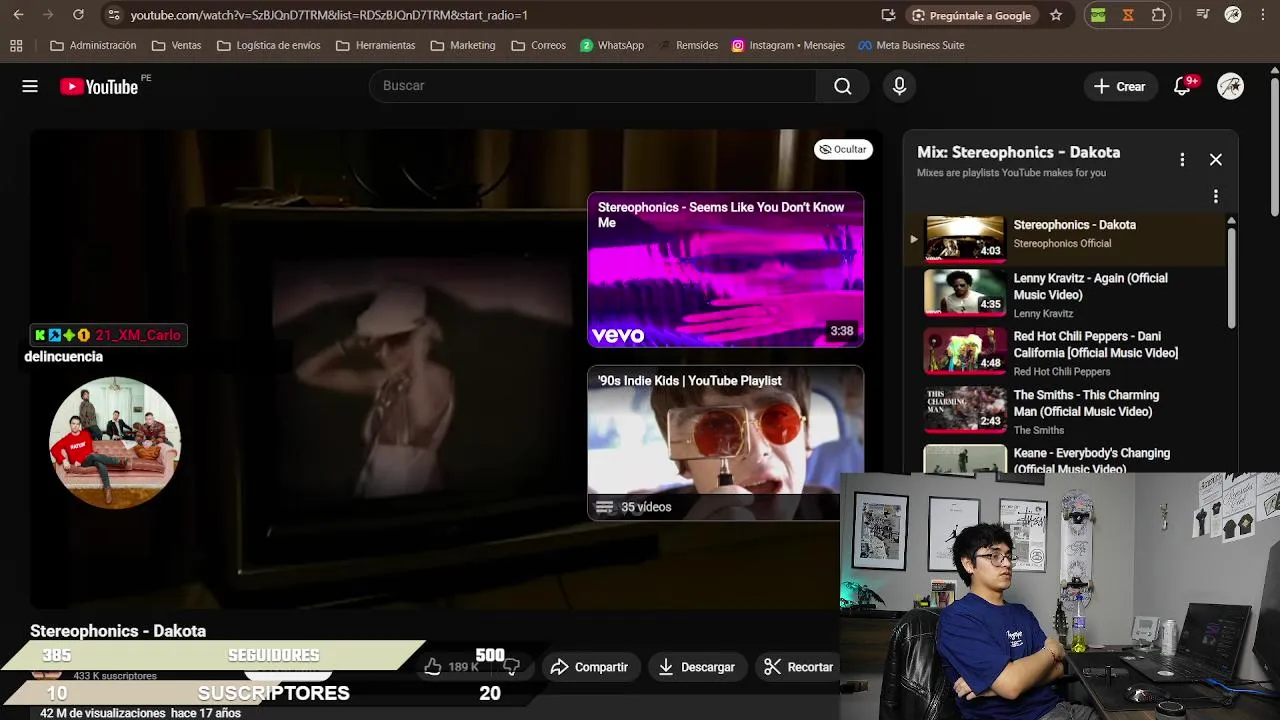
Task: Open Seems Like You Don't Know Me card
Action: (725, 269)
